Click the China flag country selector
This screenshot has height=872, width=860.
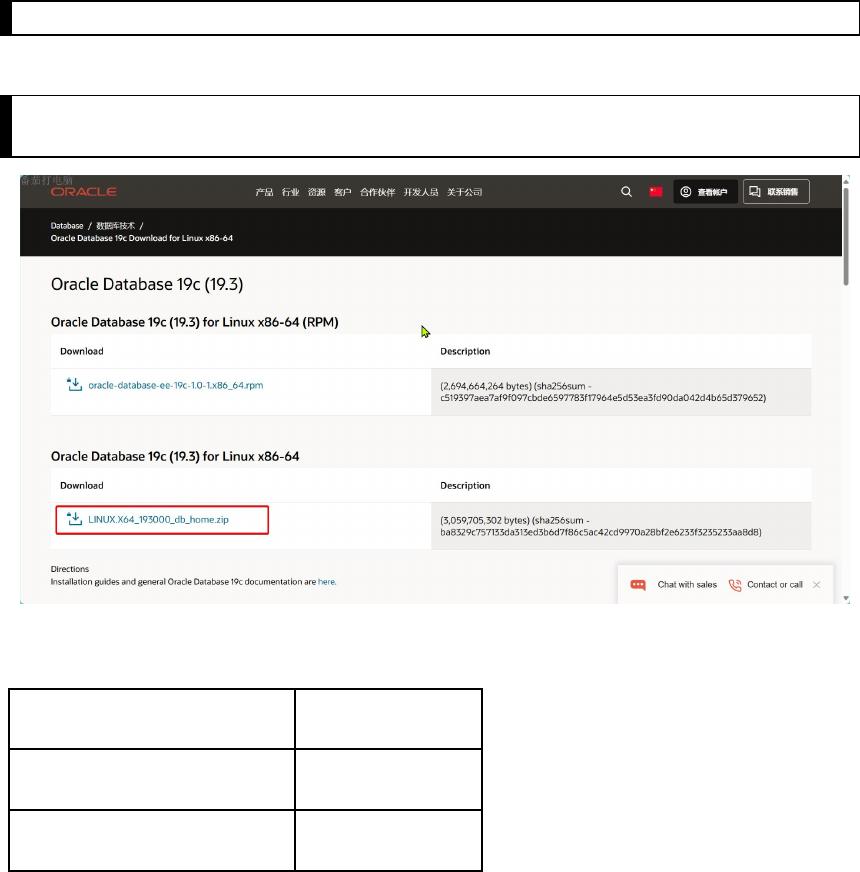tap(656, 192)
